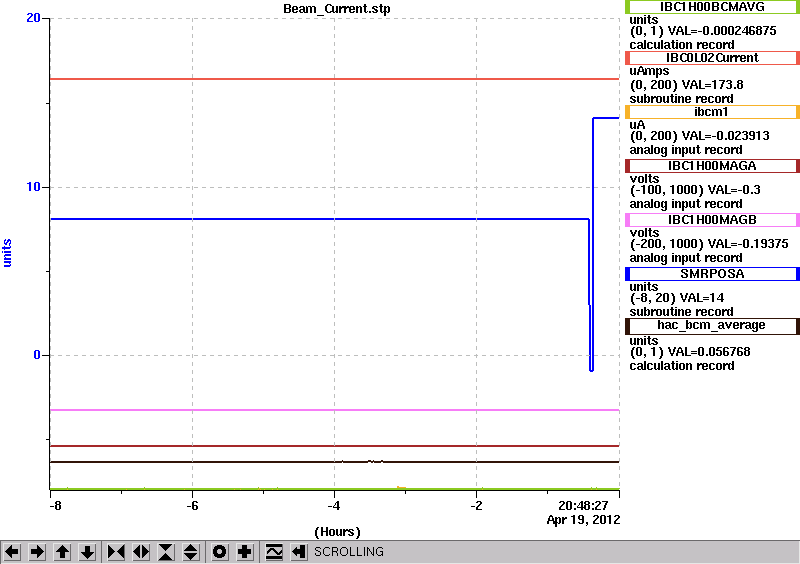Pan the plot down with the down arrow
The width and height of the screenshot is (800, 564).
pos(87,552)
